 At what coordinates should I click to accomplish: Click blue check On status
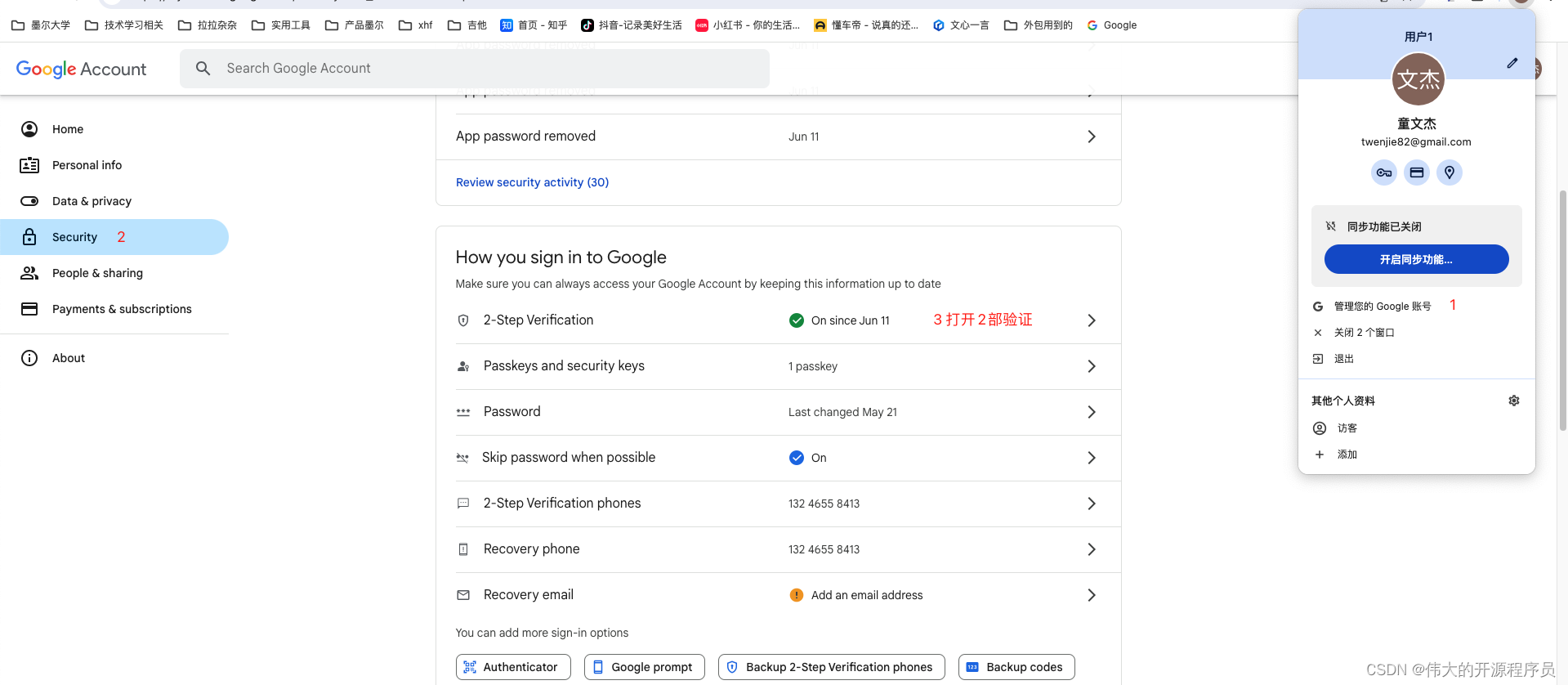point(797,458)
